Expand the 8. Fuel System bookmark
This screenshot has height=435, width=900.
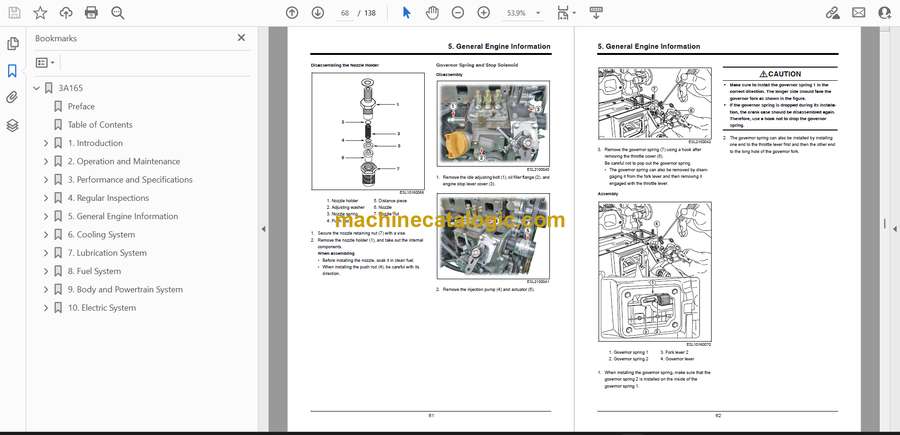[x=46, y=271]
